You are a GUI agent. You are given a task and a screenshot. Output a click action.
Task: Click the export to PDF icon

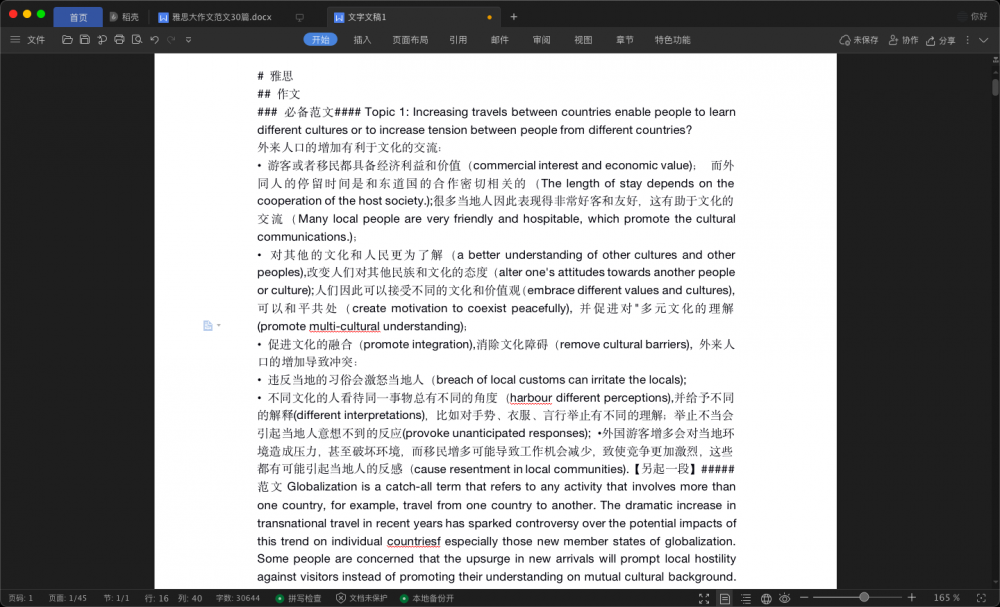[102, 40]
